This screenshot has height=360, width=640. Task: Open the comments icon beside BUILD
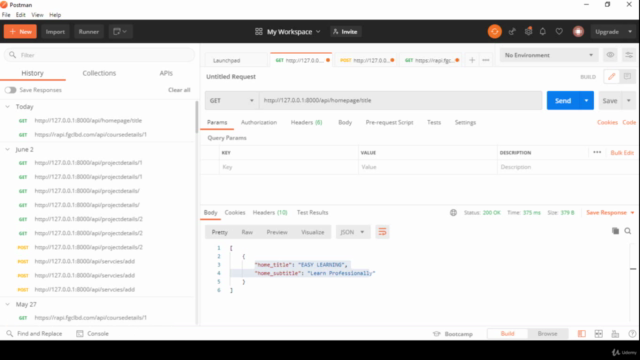[627, 77]
